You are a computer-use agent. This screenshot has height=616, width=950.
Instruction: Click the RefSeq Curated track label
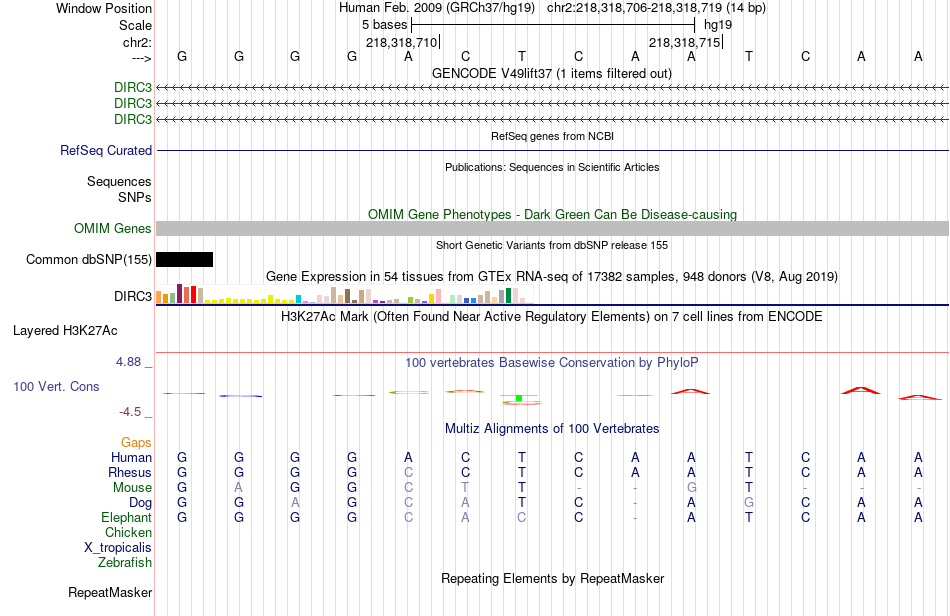pos(105,150)
